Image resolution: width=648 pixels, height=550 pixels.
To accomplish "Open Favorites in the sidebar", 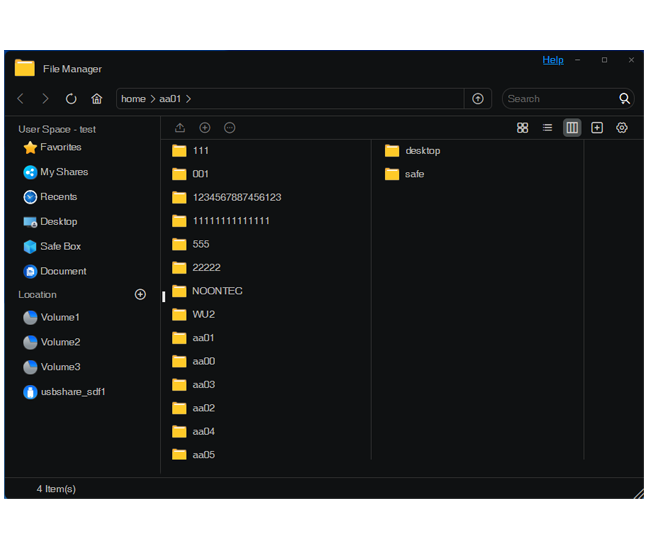I will [x=60, y=147].
